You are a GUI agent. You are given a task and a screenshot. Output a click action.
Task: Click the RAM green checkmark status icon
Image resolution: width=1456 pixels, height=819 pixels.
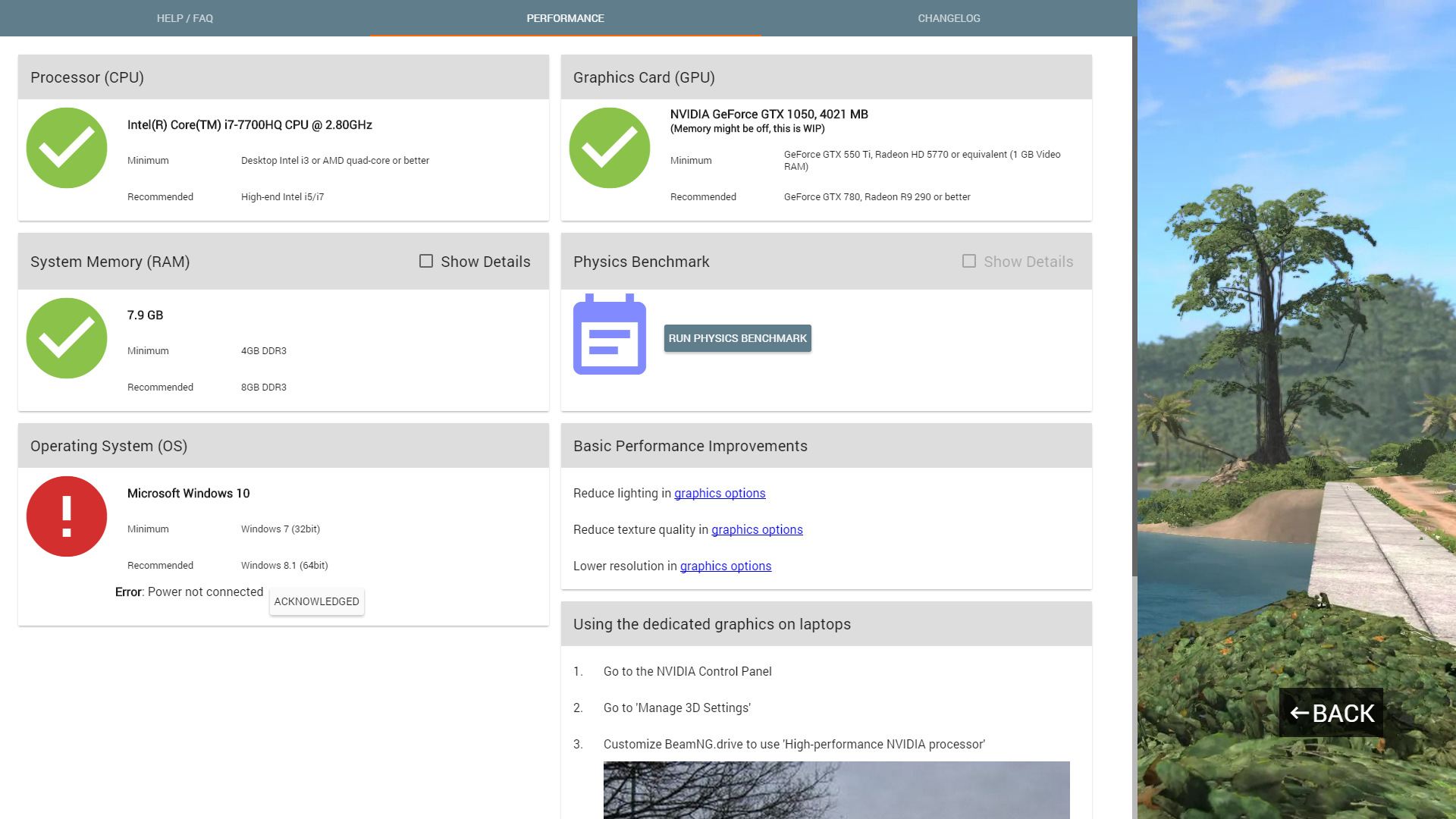pos(67,338)
